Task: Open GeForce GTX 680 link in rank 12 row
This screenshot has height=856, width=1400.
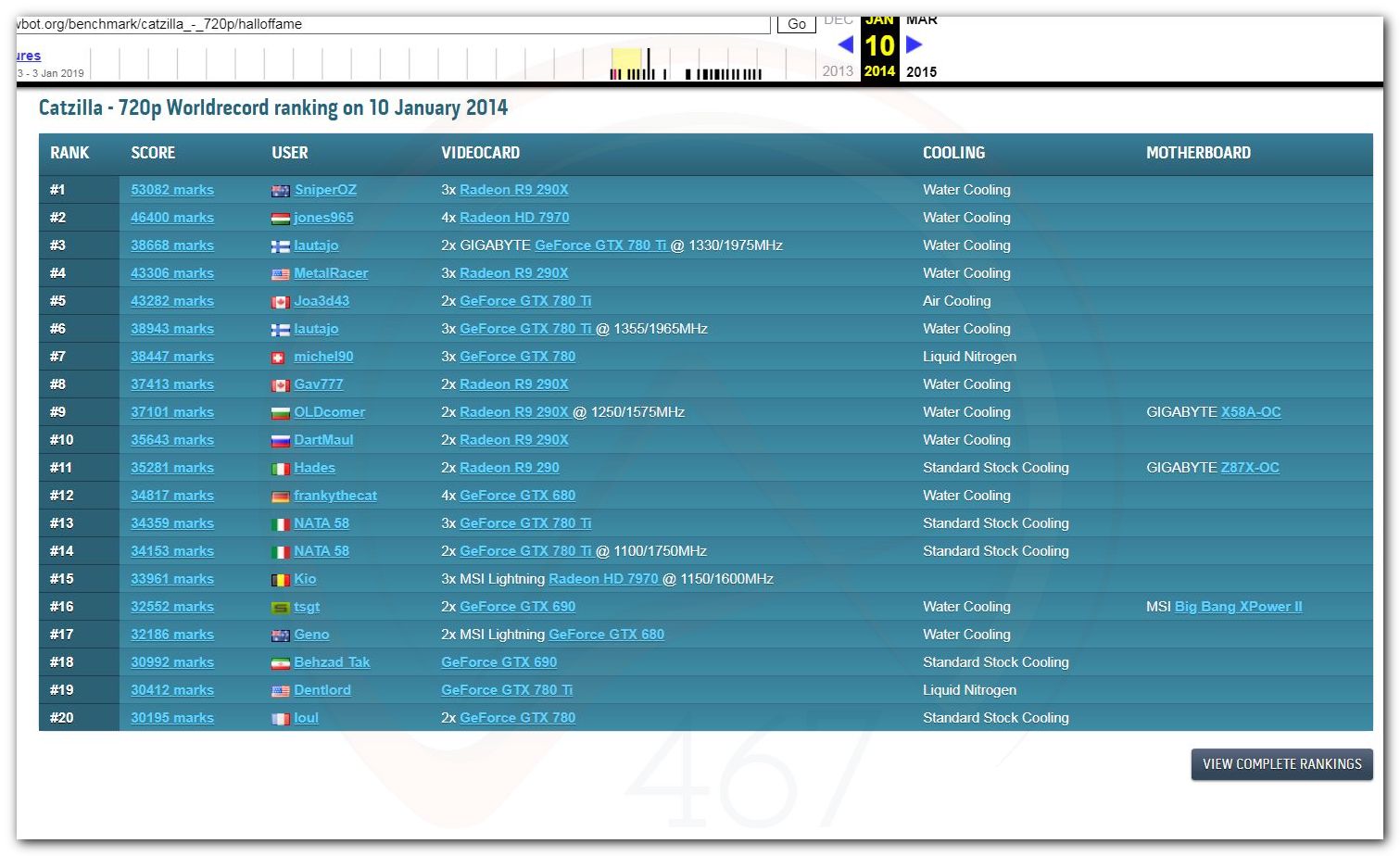Action: pos(517,496)
